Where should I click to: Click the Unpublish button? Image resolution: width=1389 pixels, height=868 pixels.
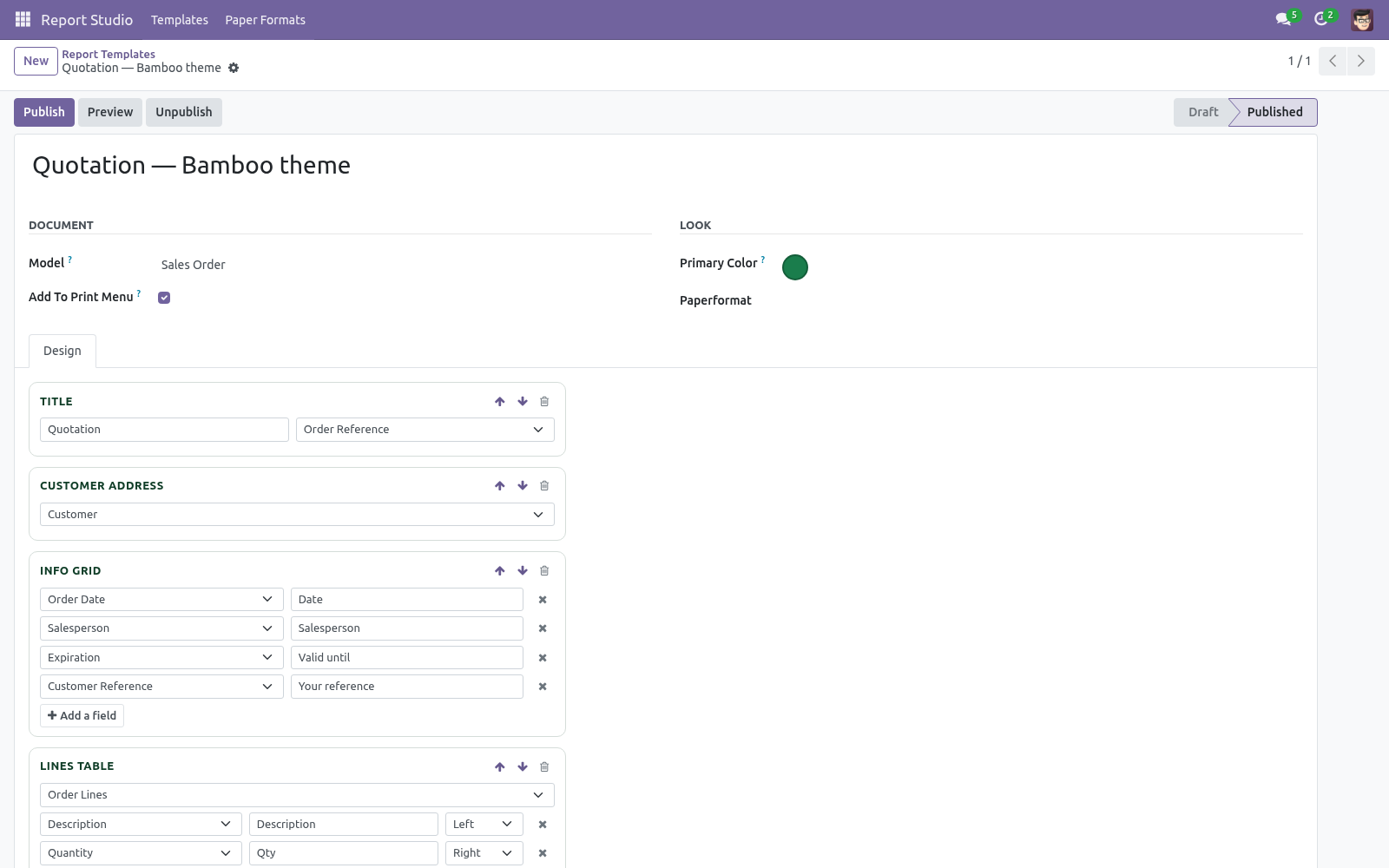[x=184, y=112]
